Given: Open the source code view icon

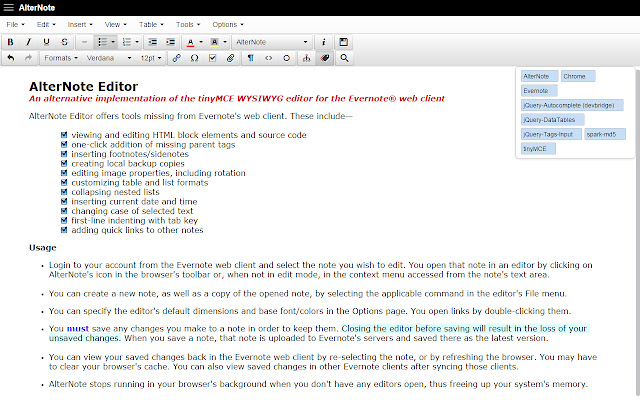Looking at the screenshot, I should 269,58.
